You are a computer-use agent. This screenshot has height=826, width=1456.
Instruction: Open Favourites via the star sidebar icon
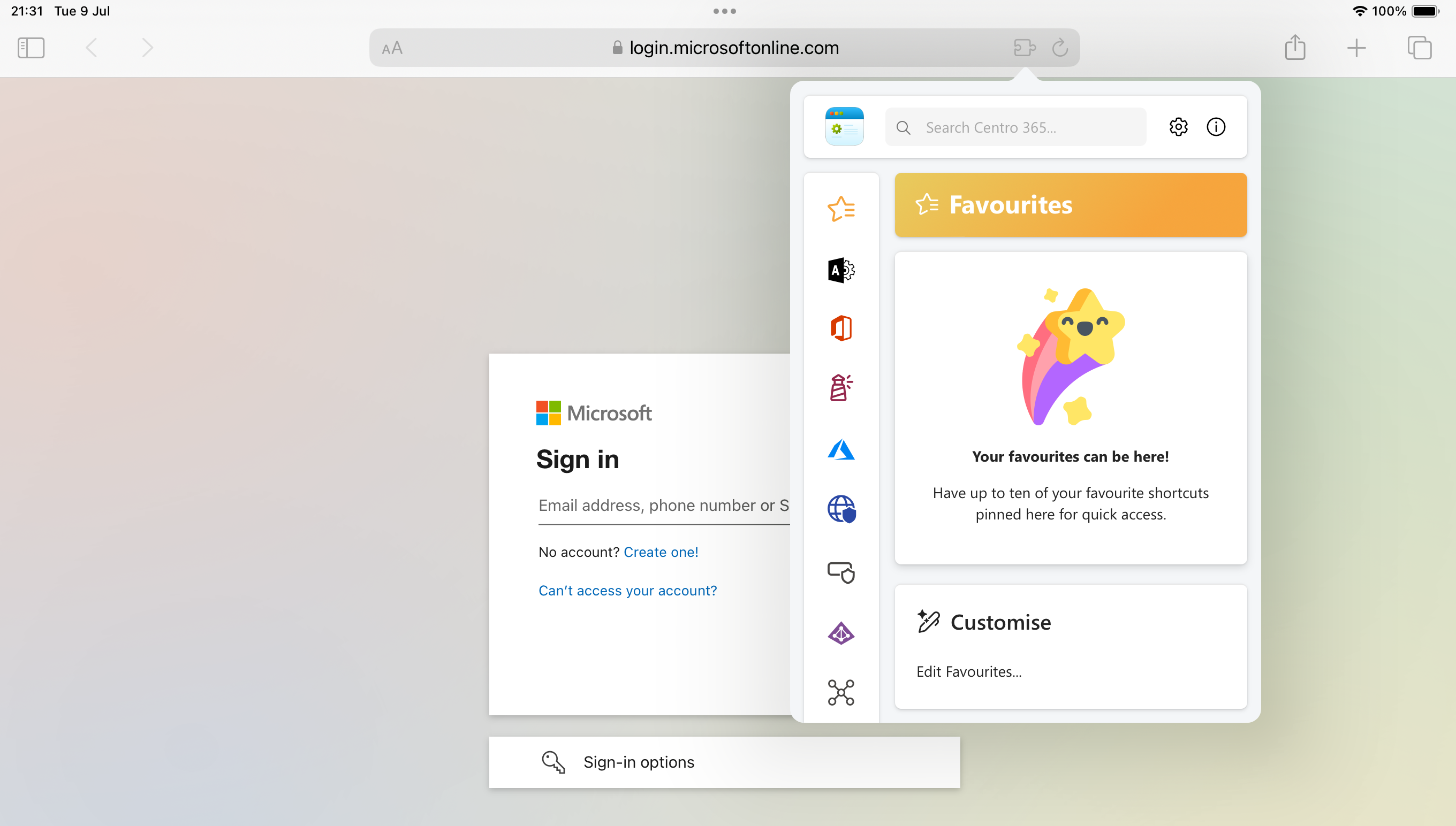(840, 208)
